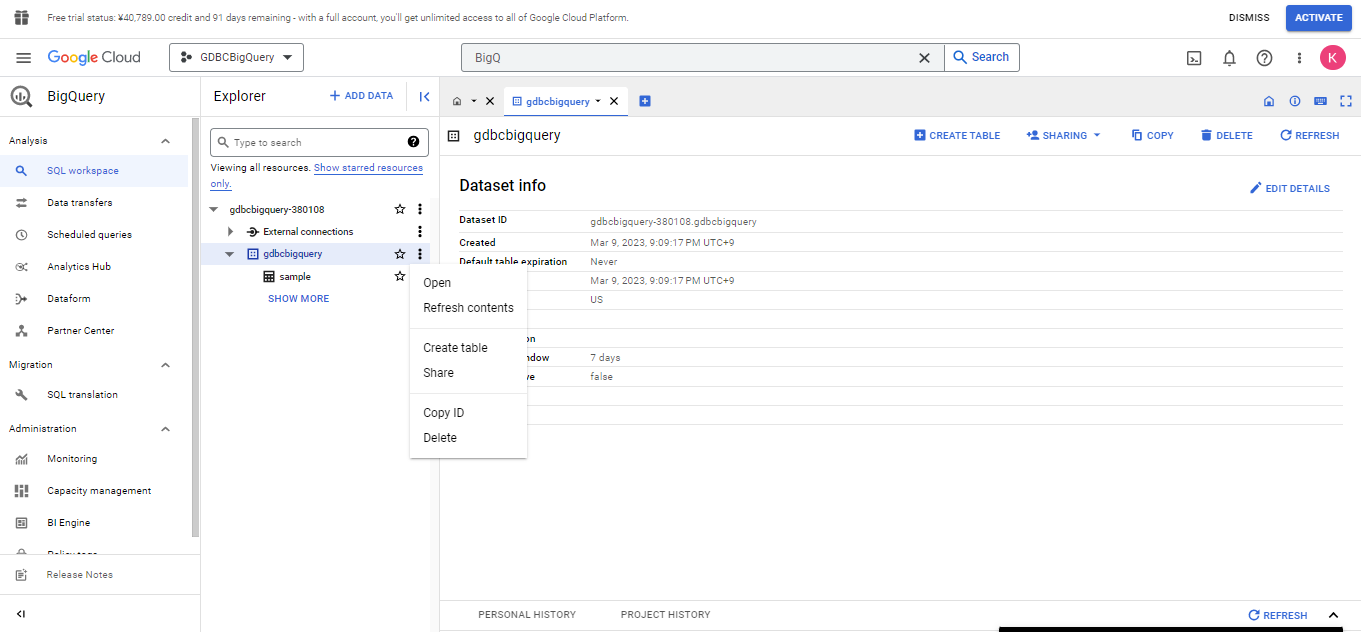Choose Copy ID in the context menu
1361x632 pixels.
pyautogui.click(x=443, y=413)
